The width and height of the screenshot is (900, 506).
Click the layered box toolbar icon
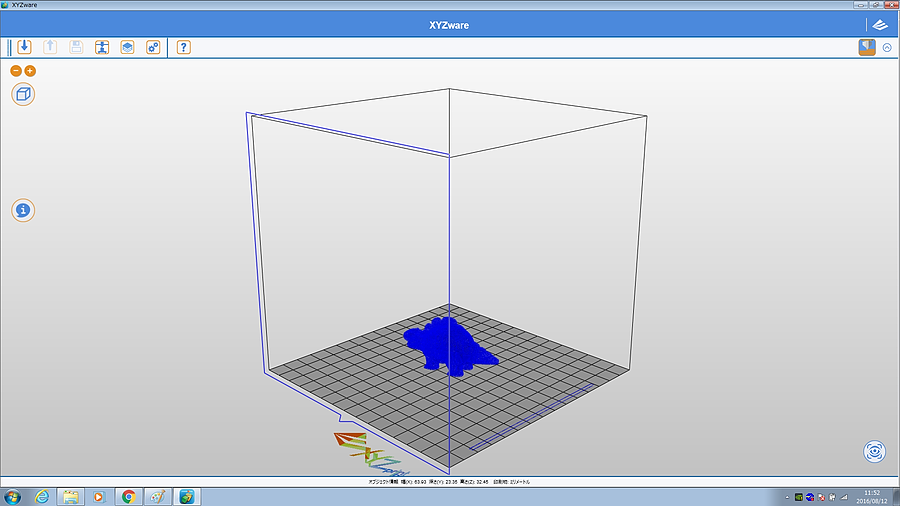click(x=127, y=47)
